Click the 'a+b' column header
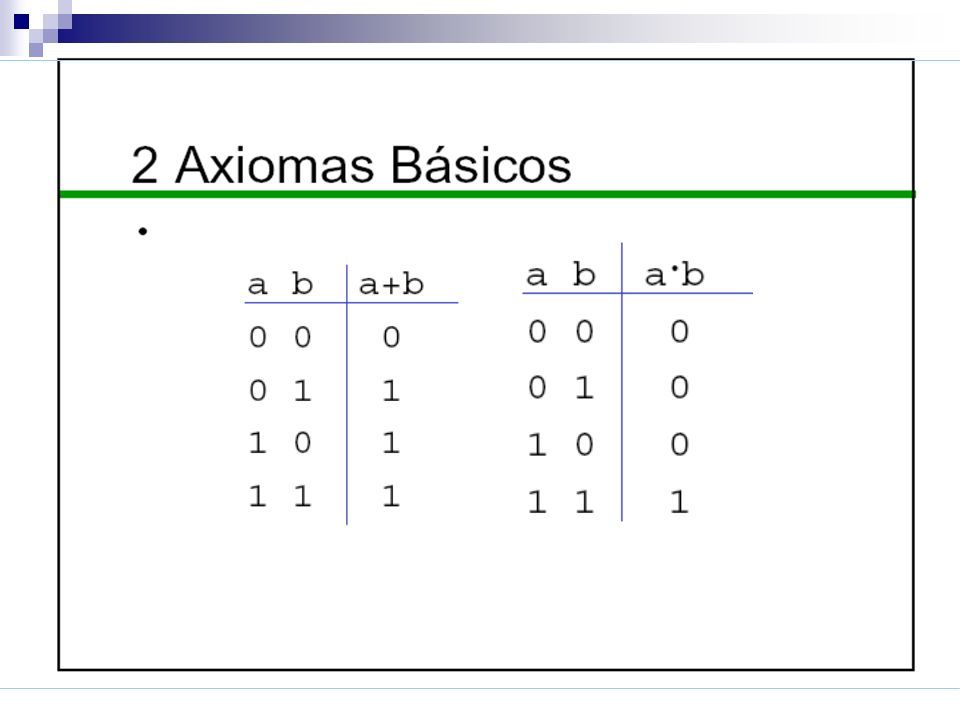 [391, 285]
